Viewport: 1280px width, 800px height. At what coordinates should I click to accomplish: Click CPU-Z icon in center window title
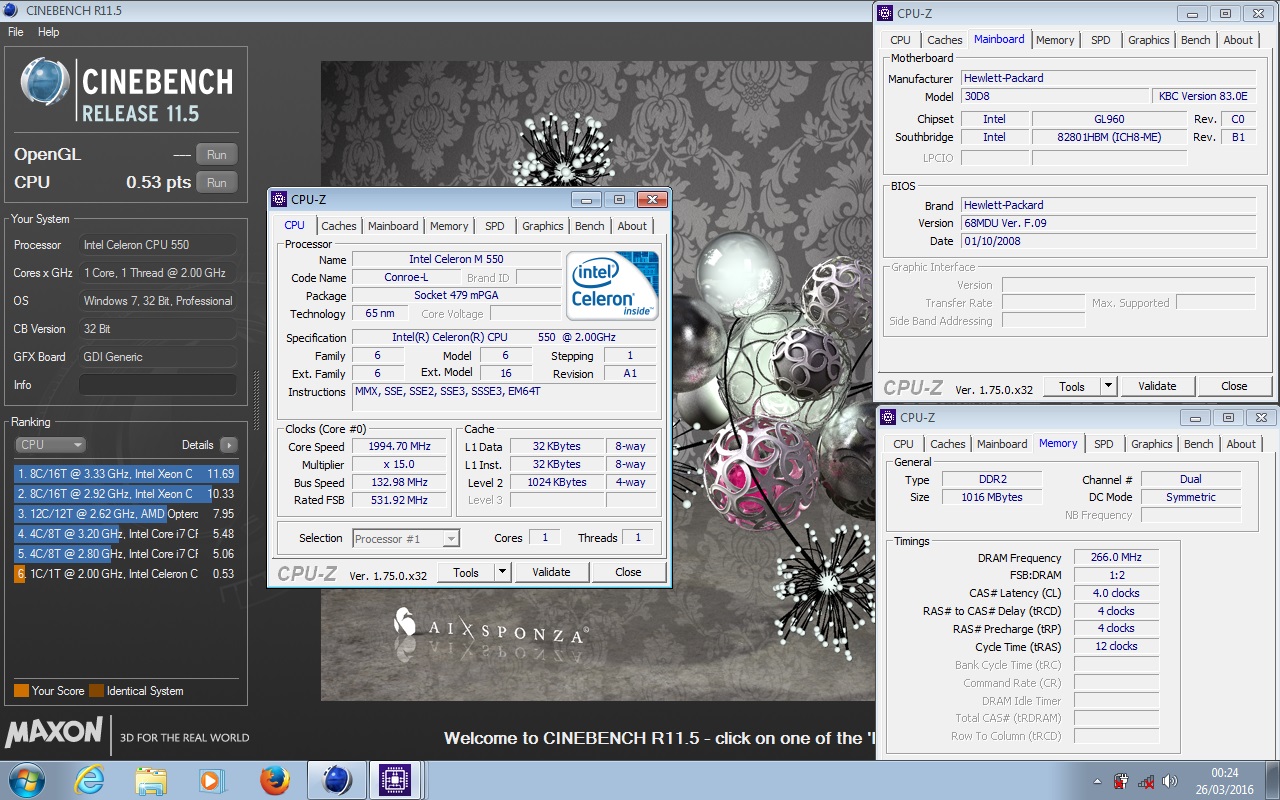tap(280, 199)
